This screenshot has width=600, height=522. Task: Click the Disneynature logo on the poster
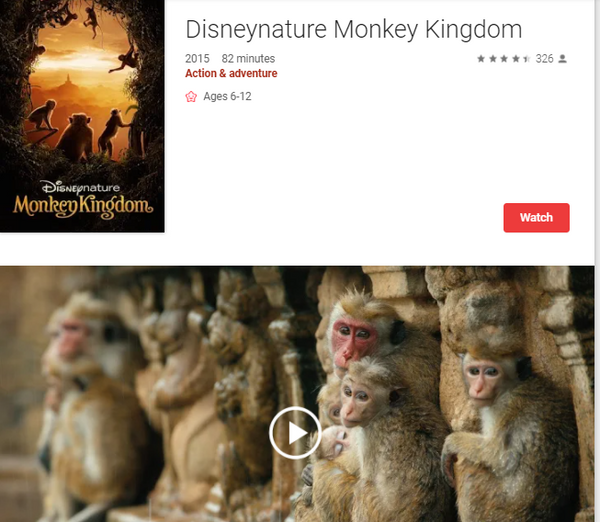(x=81, y=188)
